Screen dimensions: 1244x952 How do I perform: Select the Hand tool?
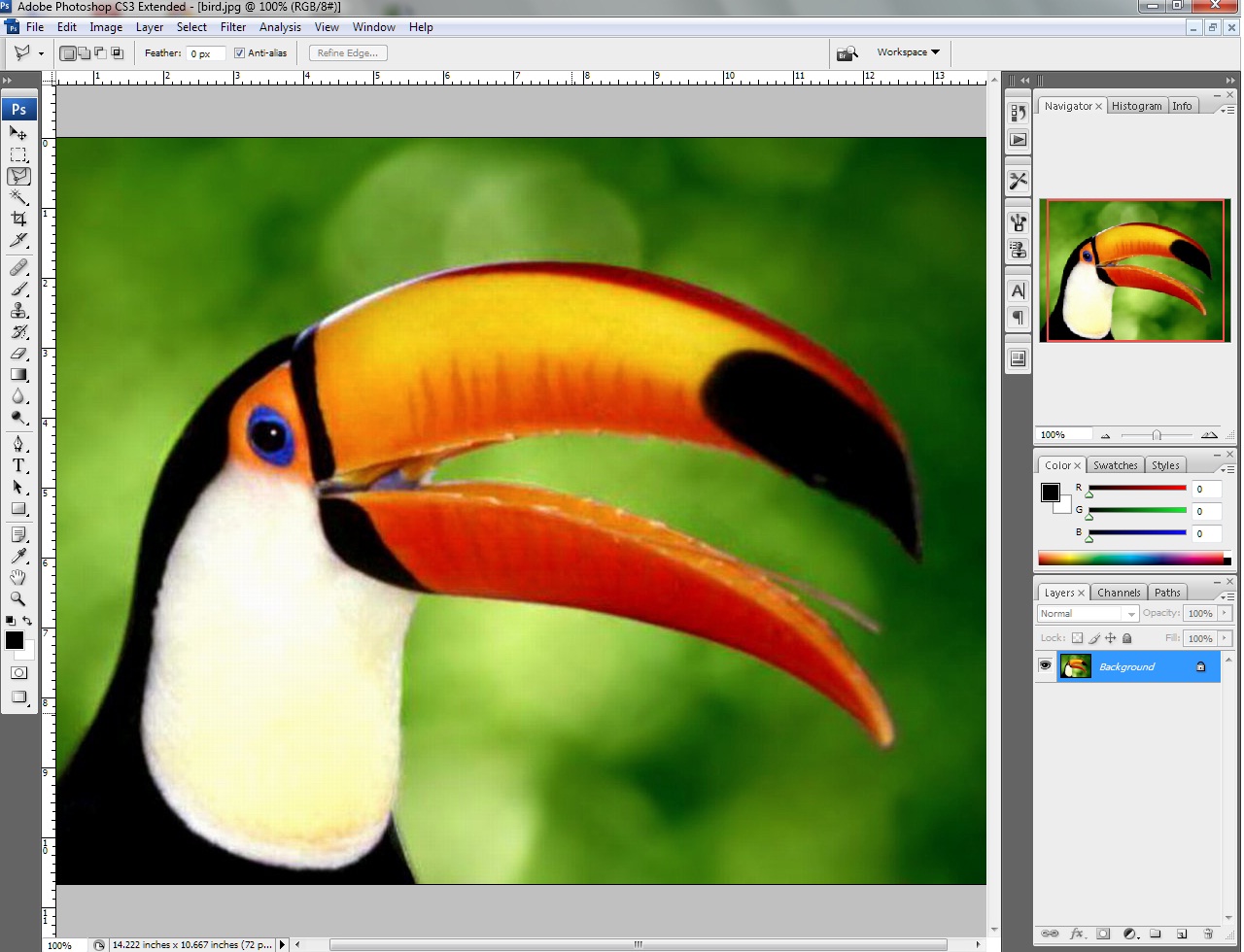tap(18, 577)
